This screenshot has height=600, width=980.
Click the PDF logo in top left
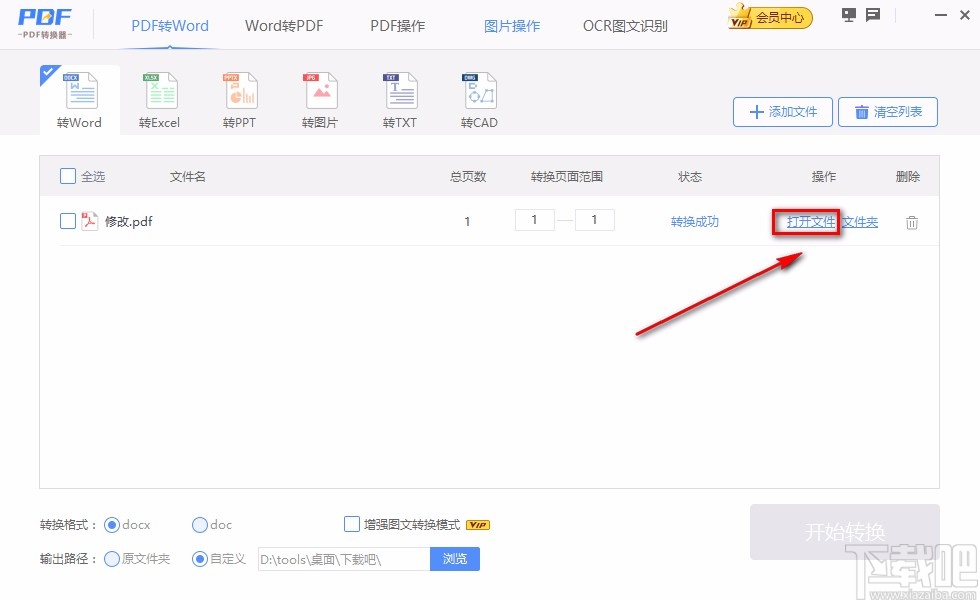[42, 22]
